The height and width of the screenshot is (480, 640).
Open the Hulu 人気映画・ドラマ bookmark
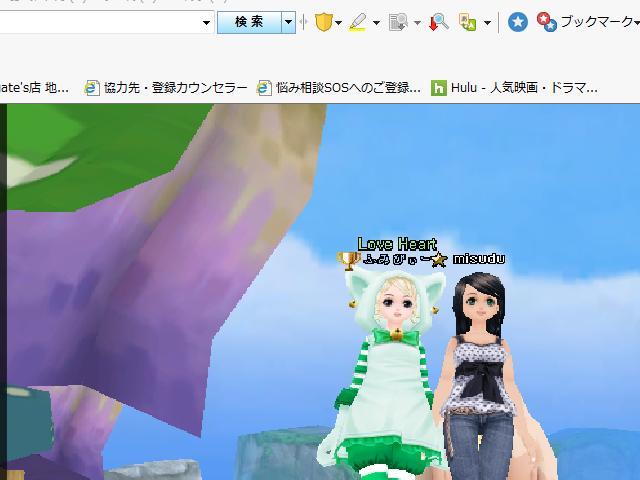(x=524, y=88)
